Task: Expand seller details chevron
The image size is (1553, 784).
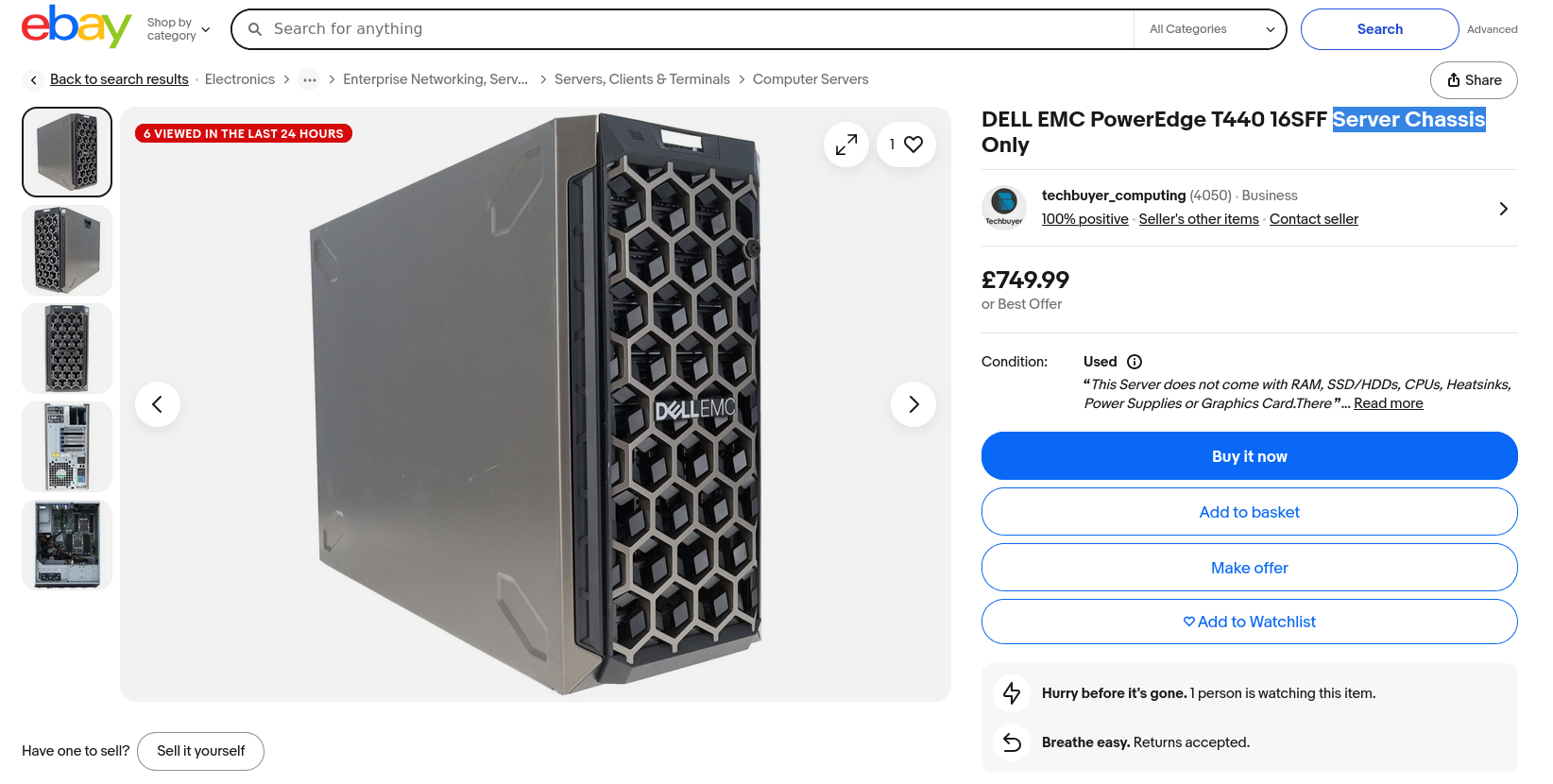Action: (x=1504, y=209)
